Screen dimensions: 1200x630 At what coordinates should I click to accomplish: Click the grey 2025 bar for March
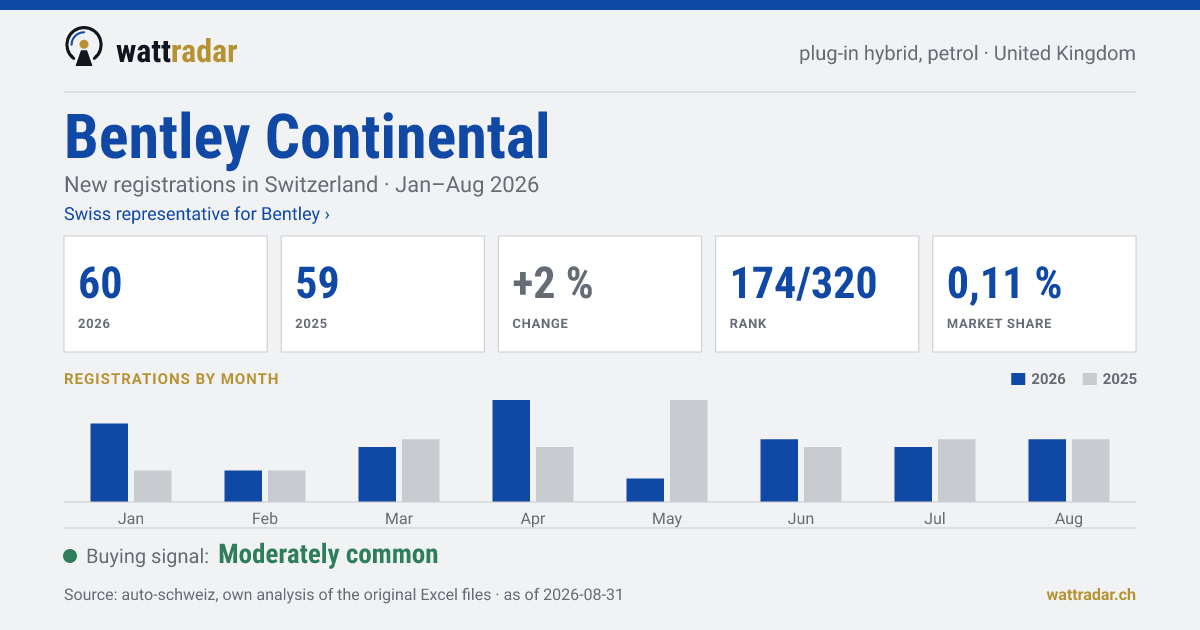coord(421,471)
